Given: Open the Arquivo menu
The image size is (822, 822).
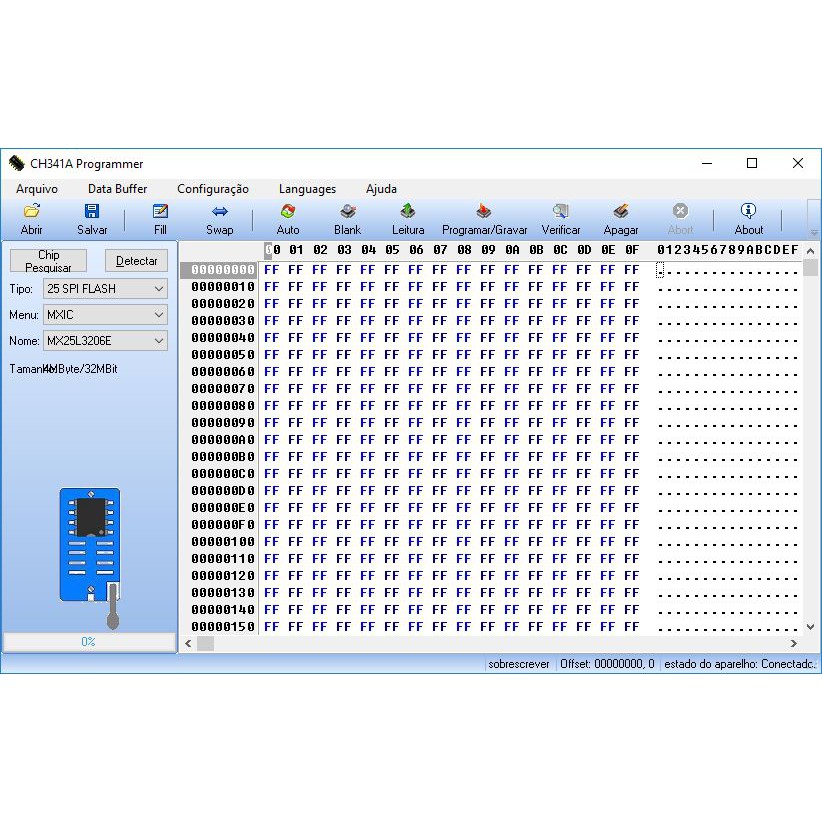Looking at the screenshot, I should tap(37, 189).
